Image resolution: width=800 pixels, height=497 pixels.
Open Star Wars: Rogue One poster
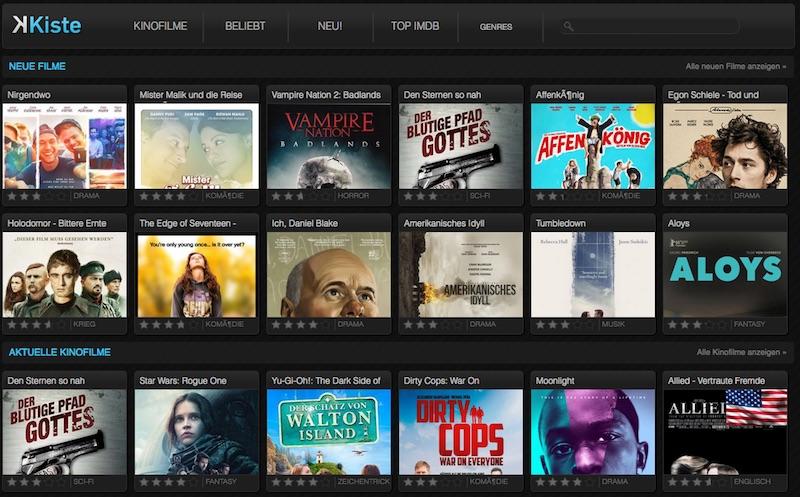tap(197, 431)
